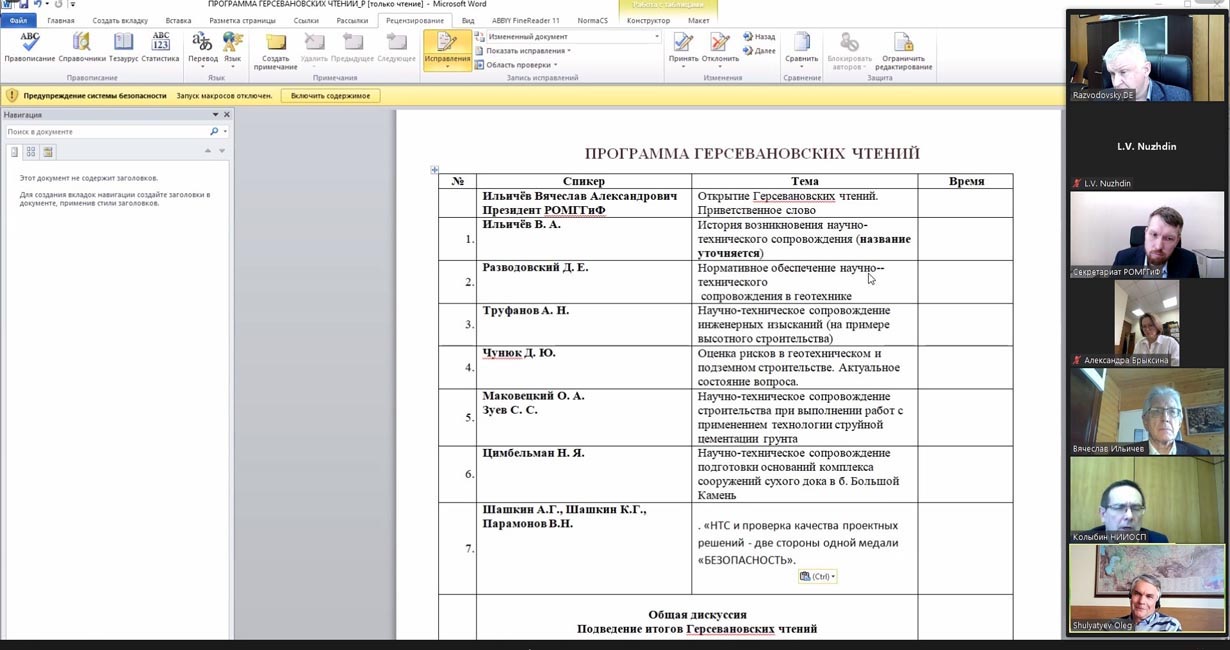
Task: Select Razvodovsky DE video in call panel
Action: tap(1146, 59)
